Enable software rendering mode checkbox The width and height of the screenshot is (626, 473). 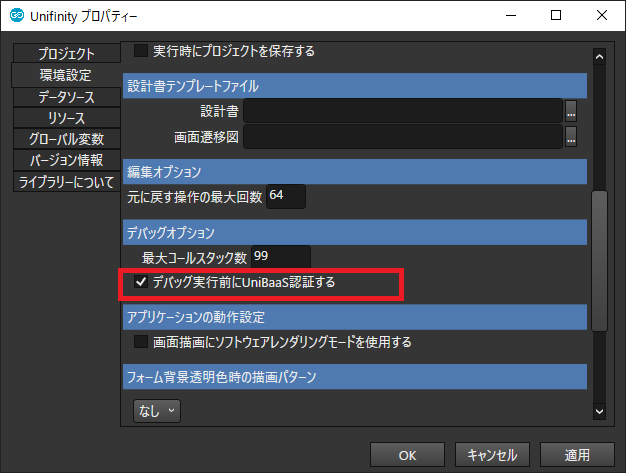(141, 342)
